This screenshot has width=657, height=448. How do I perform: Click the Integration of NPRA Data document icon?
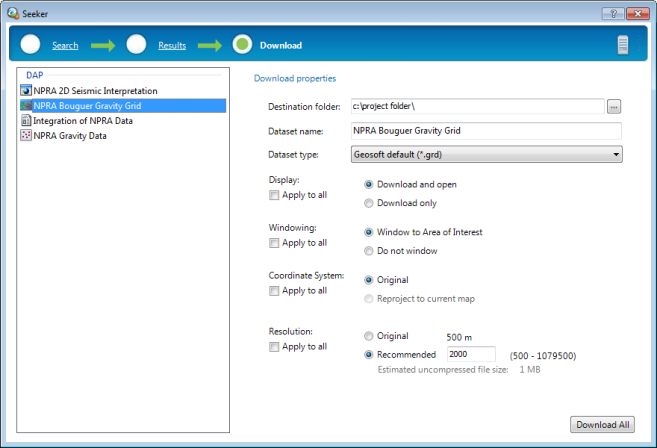26,121
